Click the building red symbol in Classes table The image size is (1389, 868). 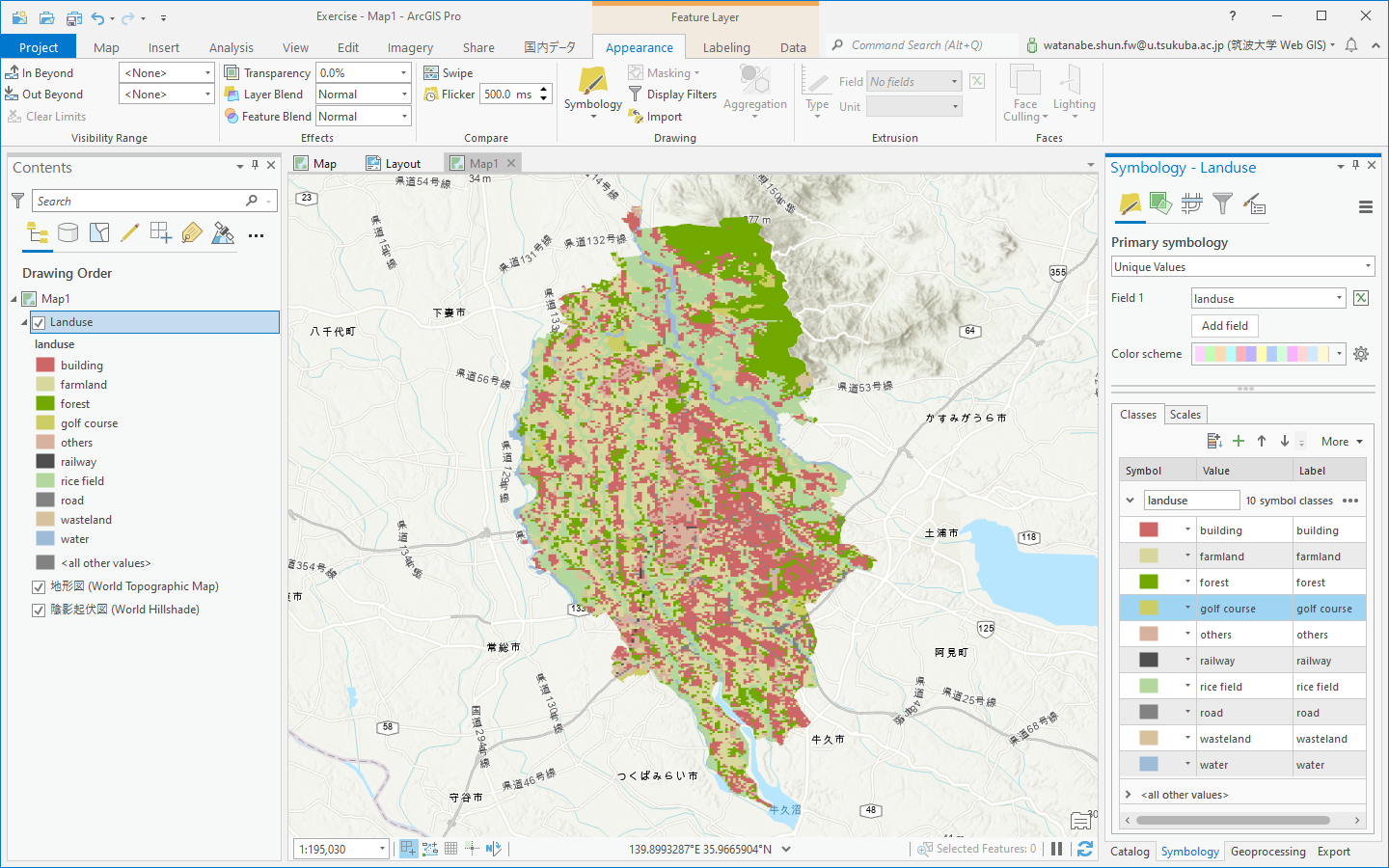point(1148,529)
